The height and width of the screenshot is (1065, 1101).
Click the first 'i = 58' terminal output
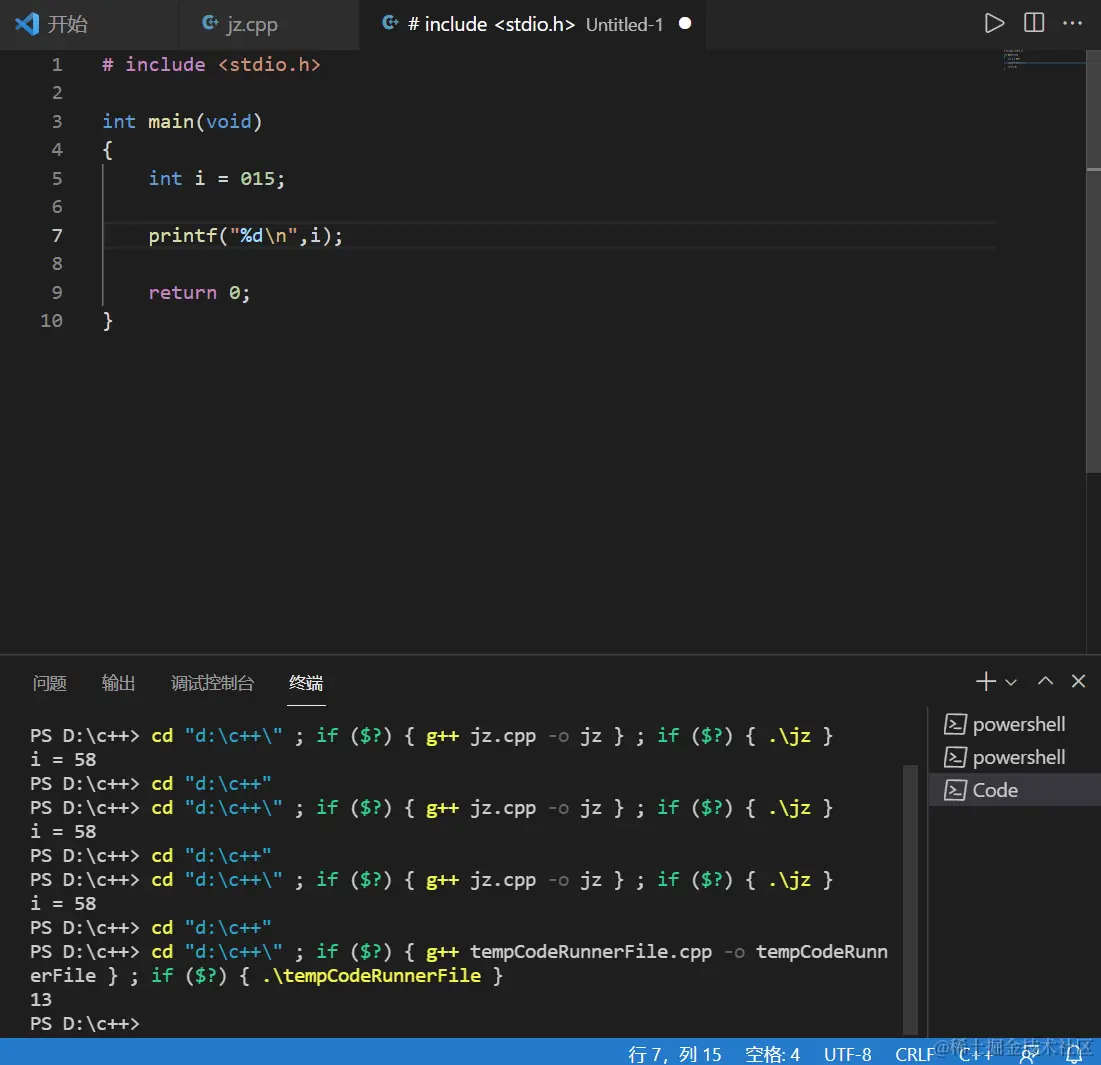pyautogui.click(x=63, y=760)
